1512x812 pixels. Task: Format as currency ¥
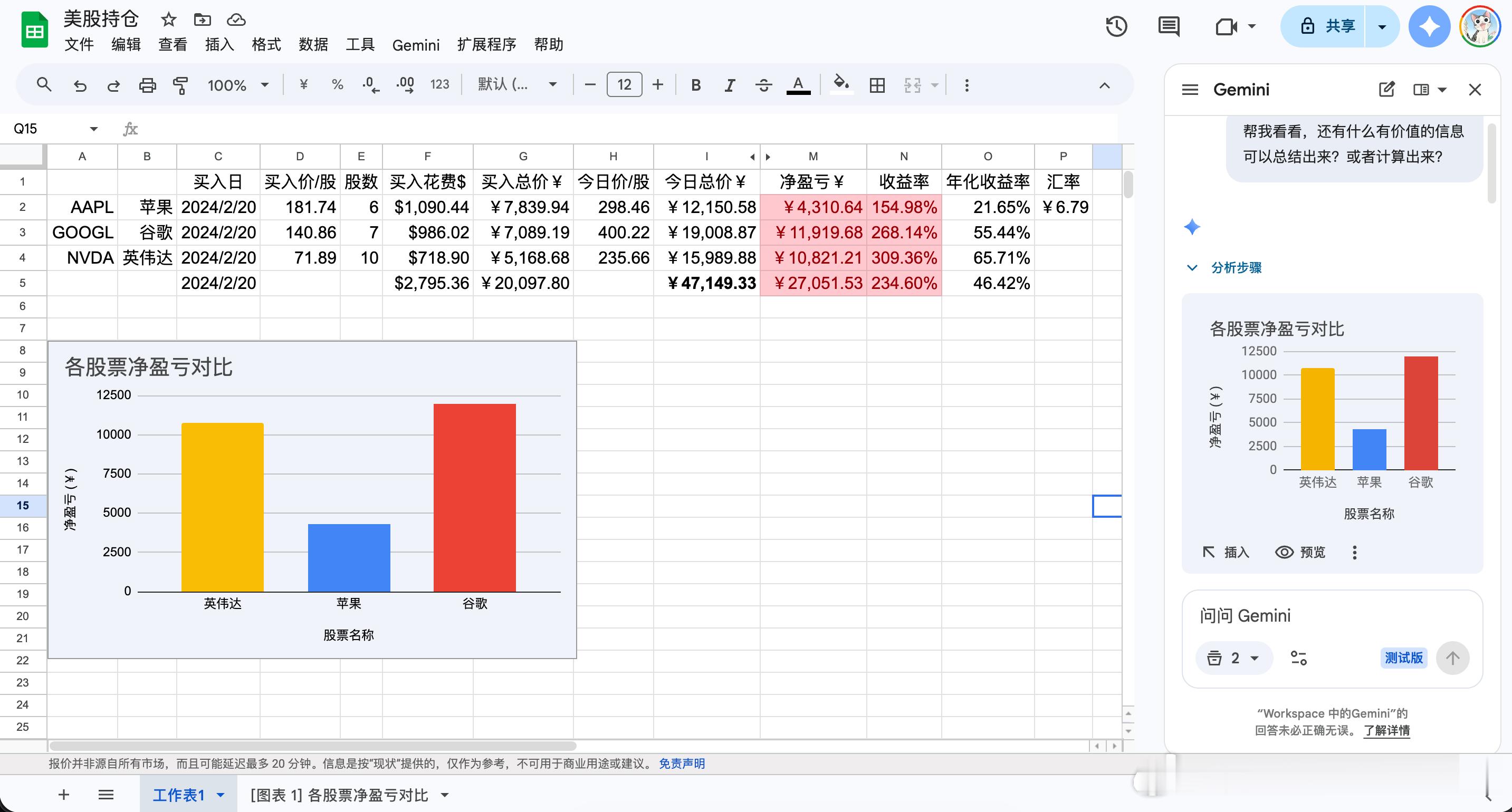(x=303, y=85)
